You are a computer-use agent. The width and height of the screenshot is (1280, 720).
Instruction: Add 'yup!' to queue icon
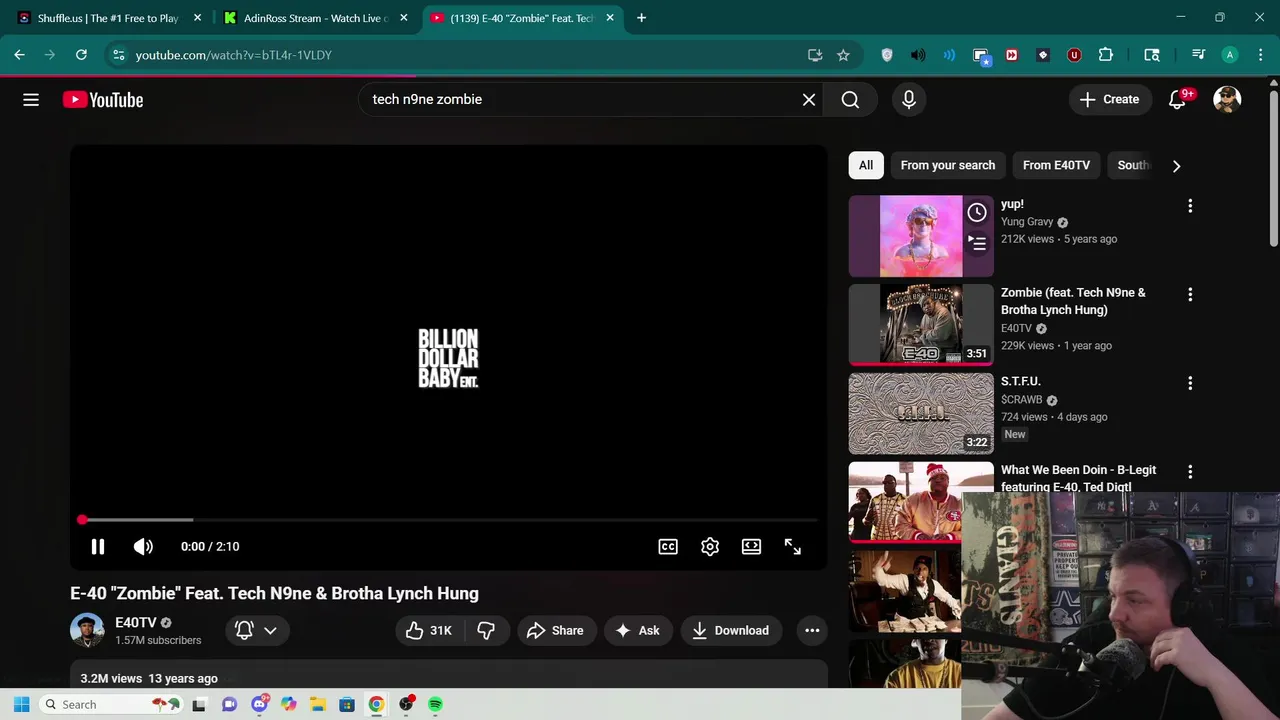(x=977, y=243)
